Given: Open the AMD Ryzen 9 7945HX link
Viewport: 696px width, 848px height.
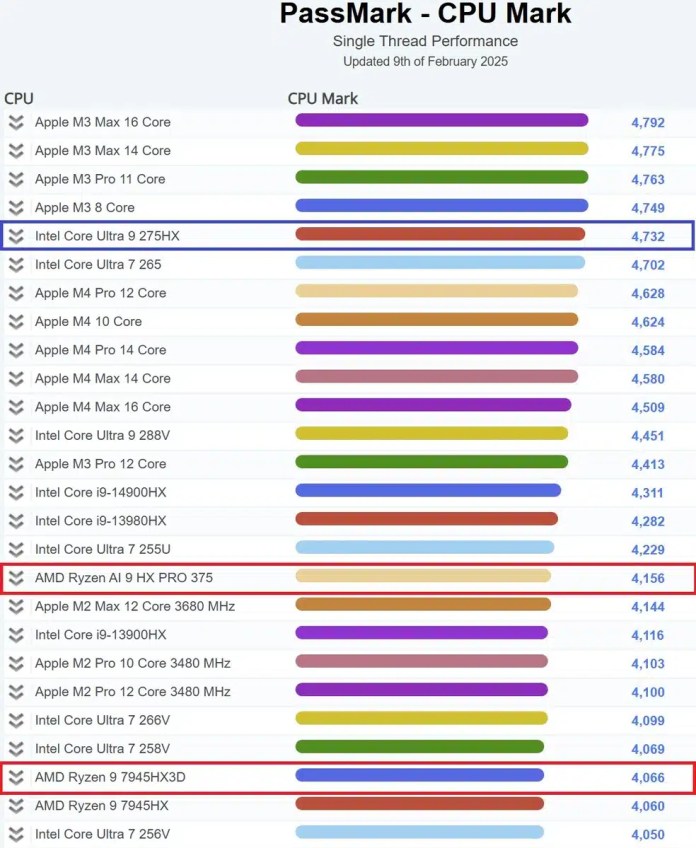Looking at the screenshot, I should 102,806.
